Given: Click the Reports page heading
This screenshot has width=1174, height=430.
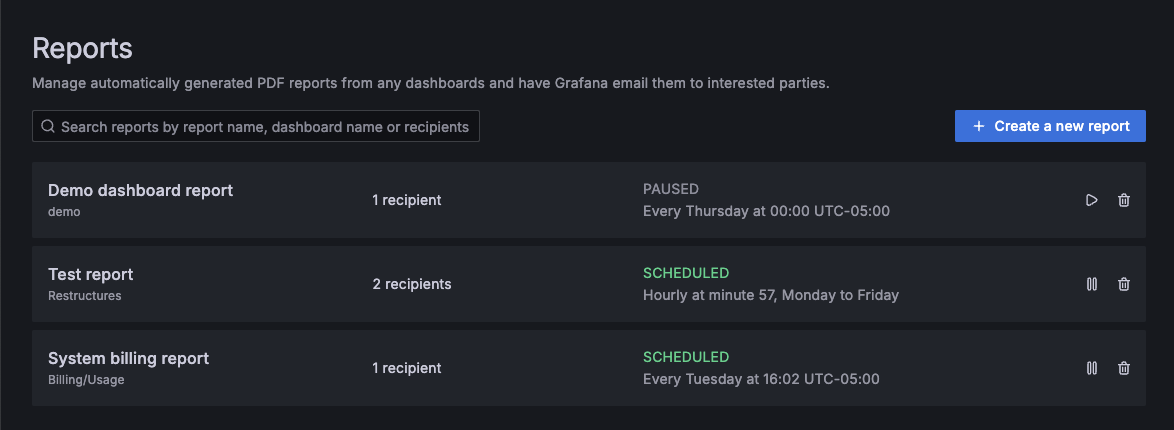Looking at the screenshot, I should pos(82,48).
